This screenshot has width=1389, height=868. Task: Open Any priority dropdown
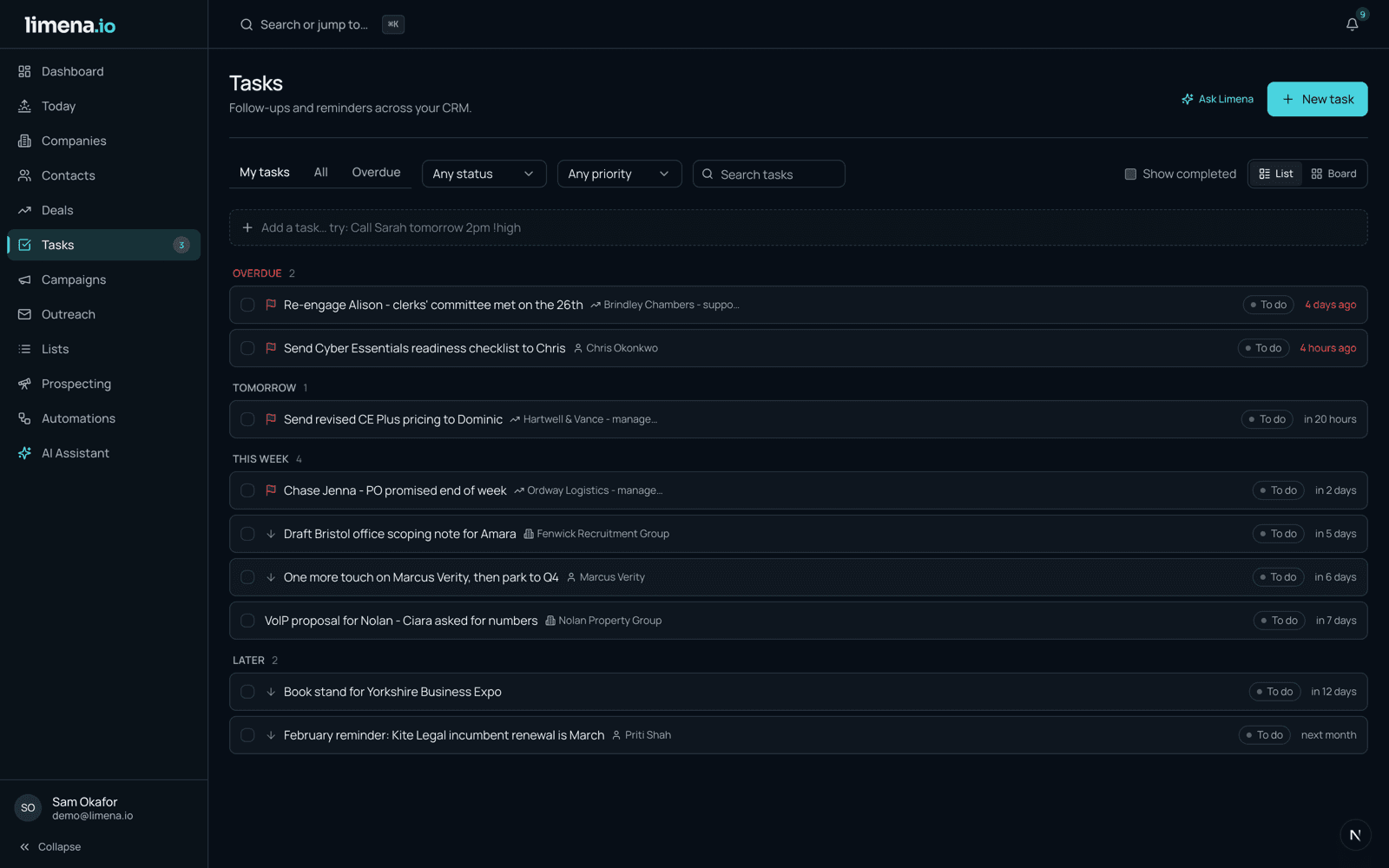click(619, 174)
